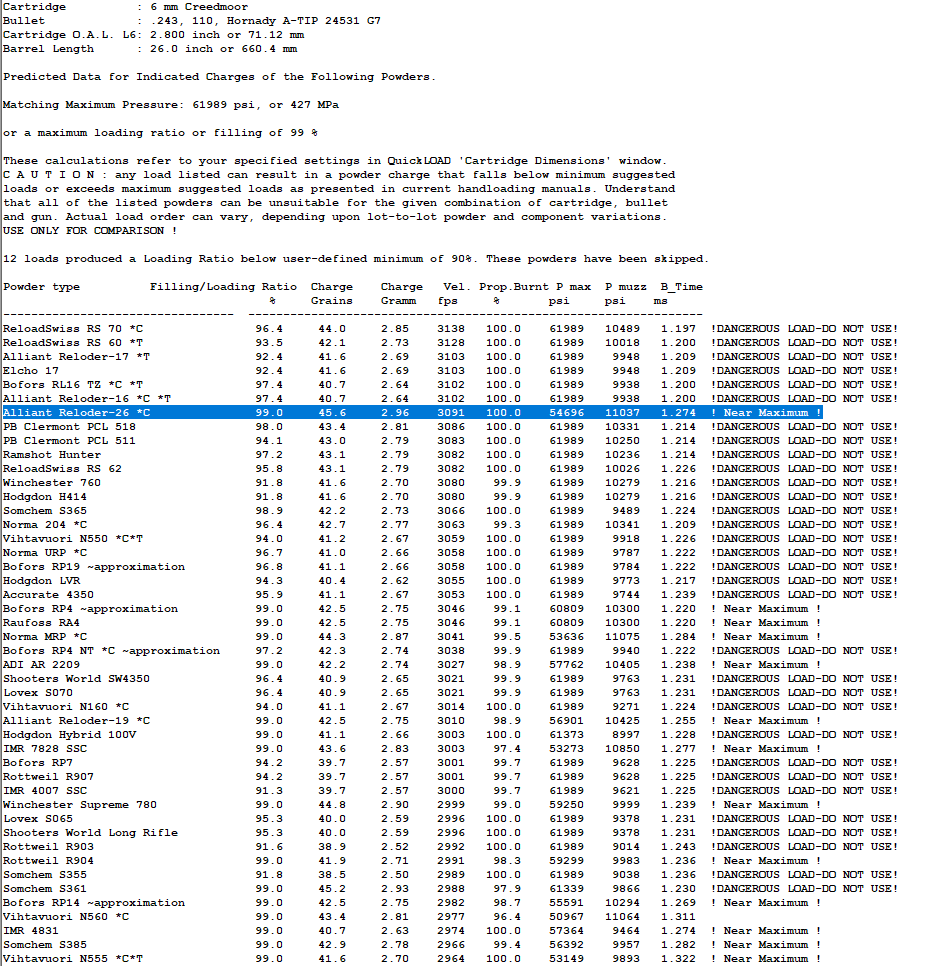Select the Lovex S065 row
Viewport: 935px width, 966px height.
click(x=450, y=819)
